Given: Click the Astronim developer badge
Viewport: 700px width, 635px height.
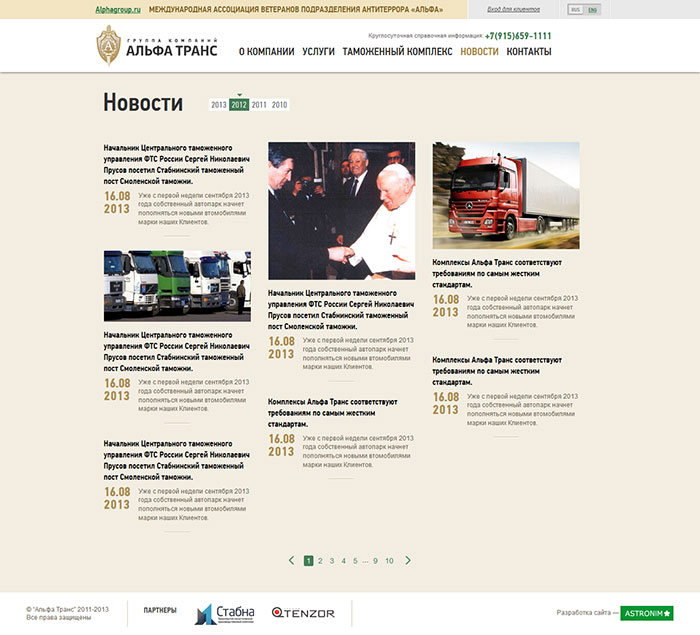Looking at the screenshot, I should click(647, 613).
